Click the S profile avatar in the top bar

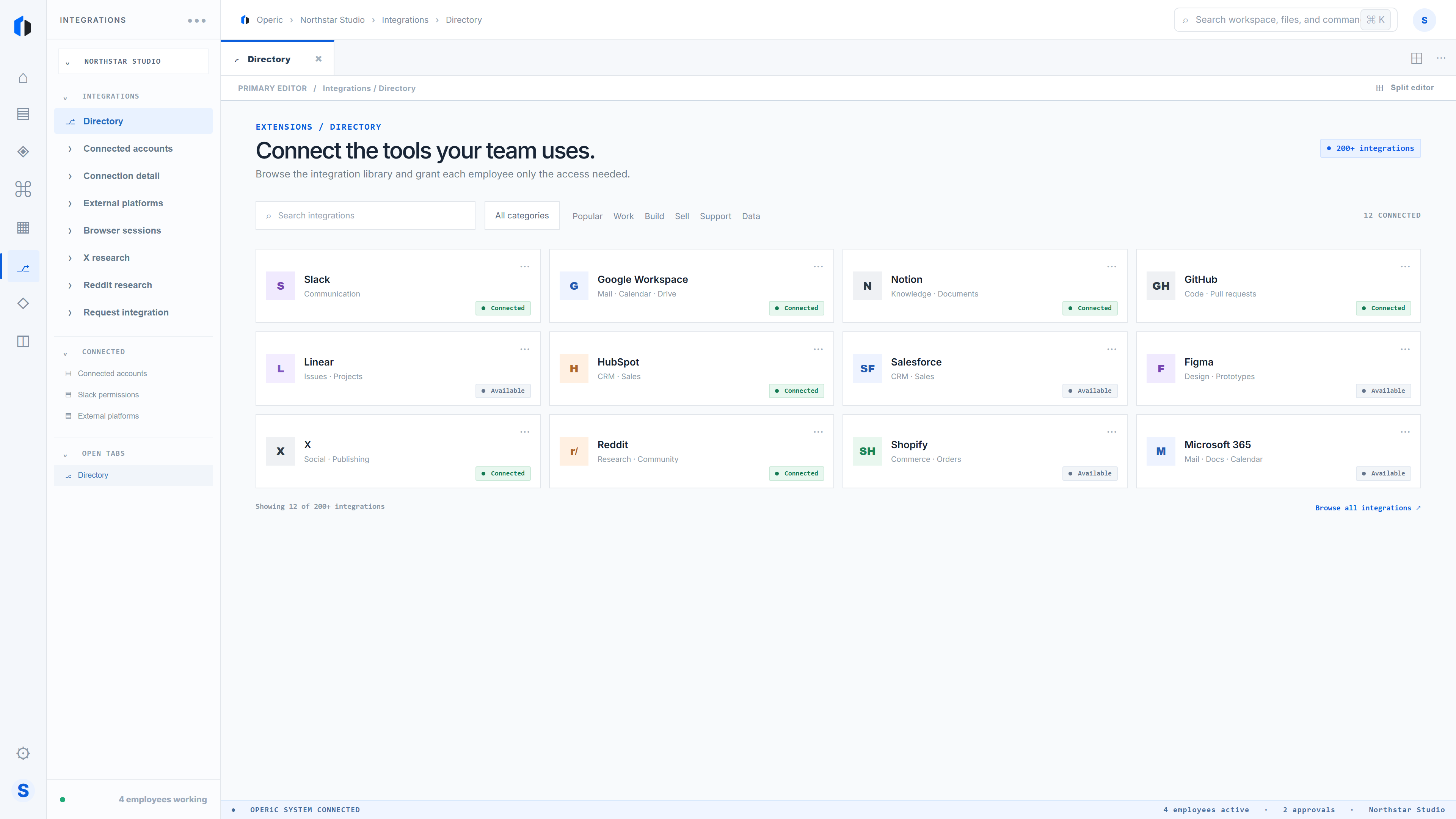[1425, 20]
